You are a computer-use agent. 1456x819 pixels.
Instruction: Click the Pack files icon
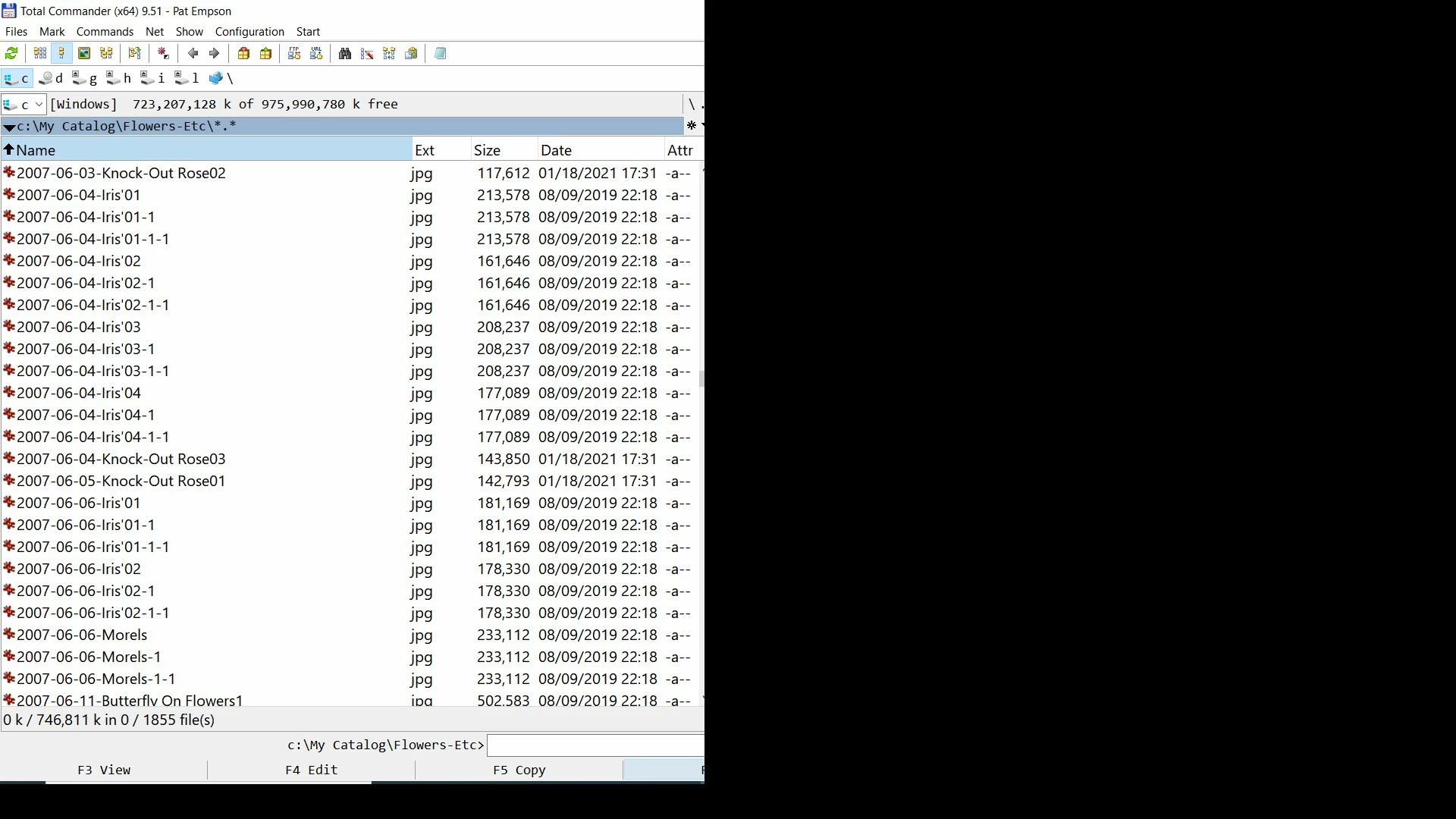point(243,53)
